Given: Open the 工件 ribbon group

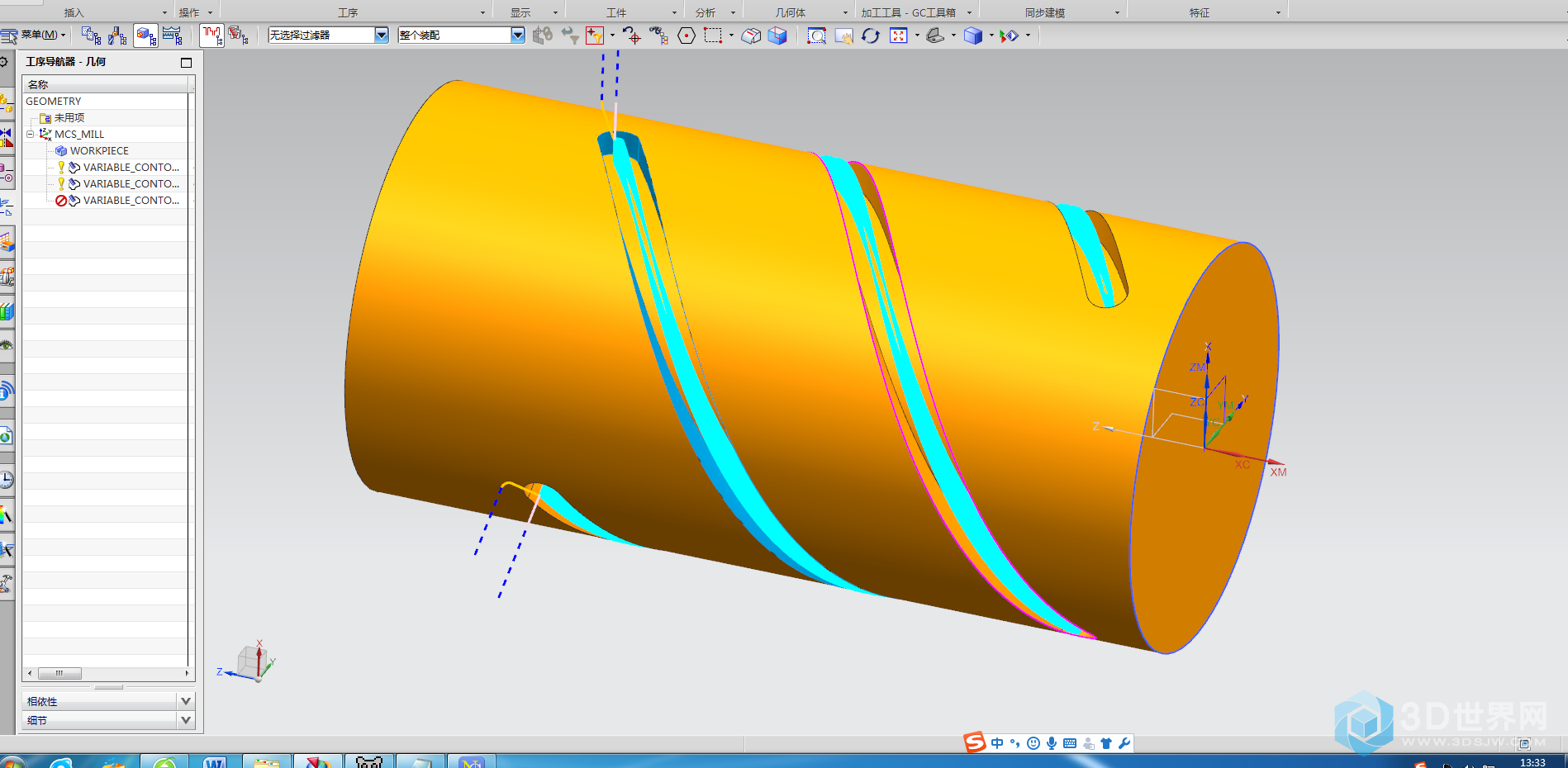Looking at the screenshot, I should click(616, 12).
